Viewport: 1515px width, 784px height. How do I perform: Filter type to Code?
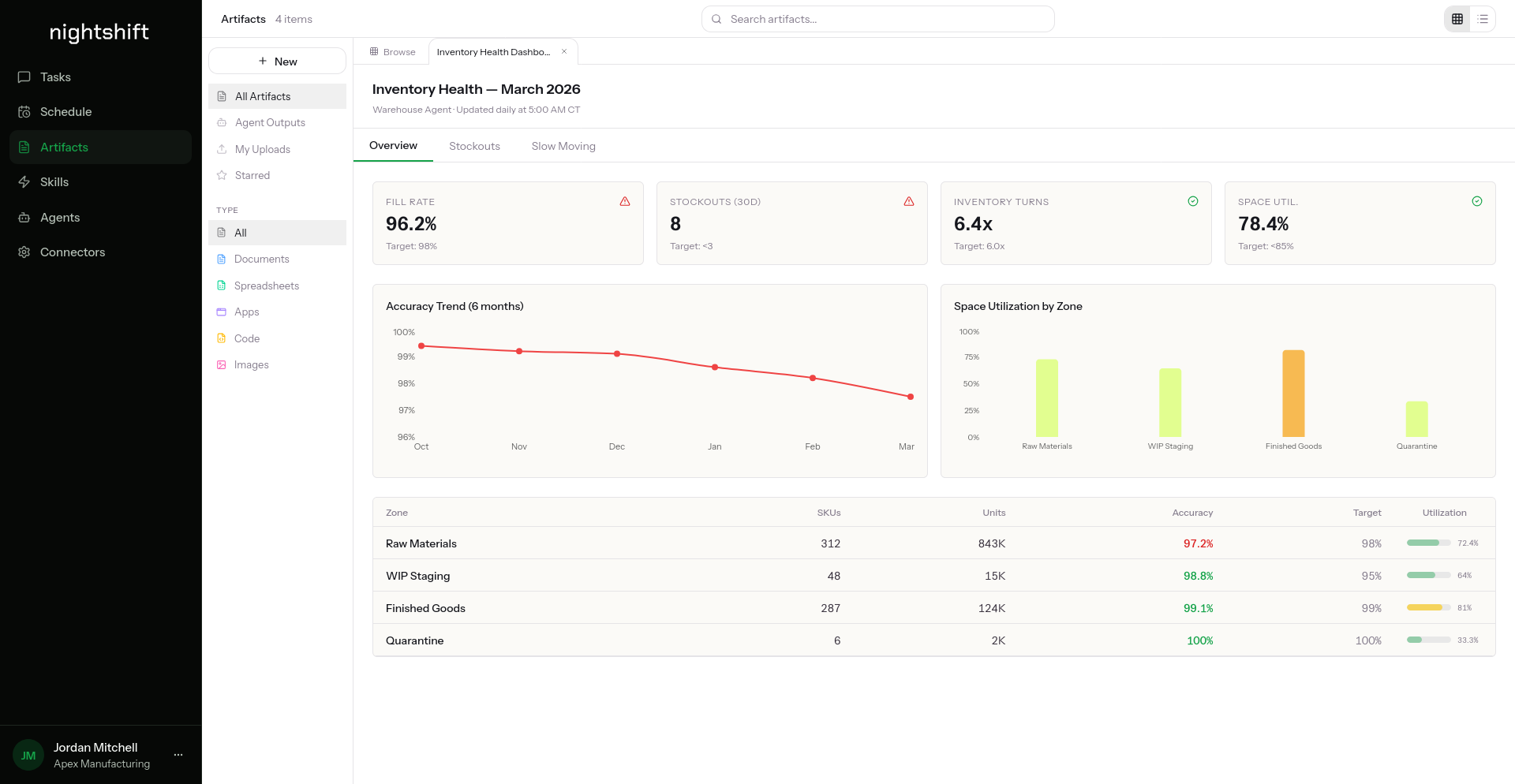coord(277,338)
